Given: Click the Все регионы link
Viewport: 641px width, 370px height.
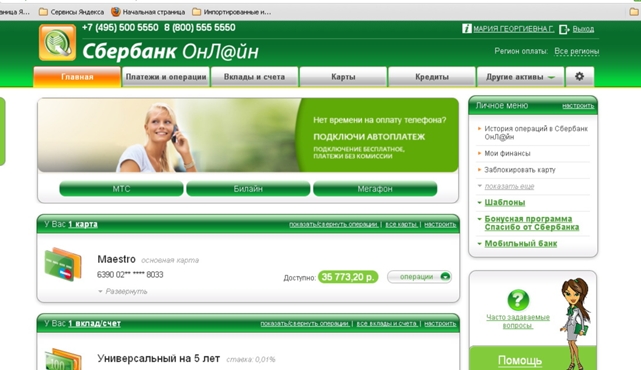Looking at the screenshot, I should pos(576,51).
